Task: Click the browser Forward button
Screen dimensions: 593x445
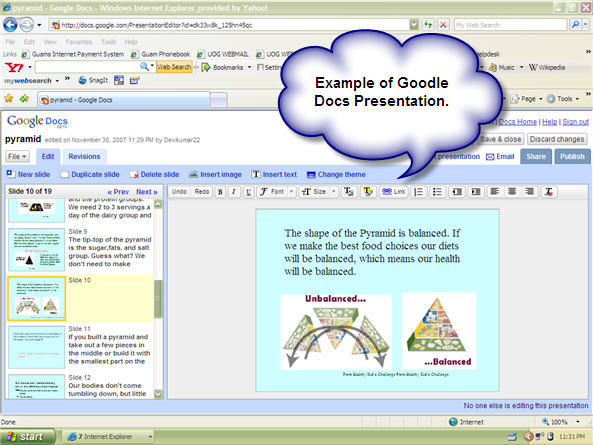Action: (26, 25)
